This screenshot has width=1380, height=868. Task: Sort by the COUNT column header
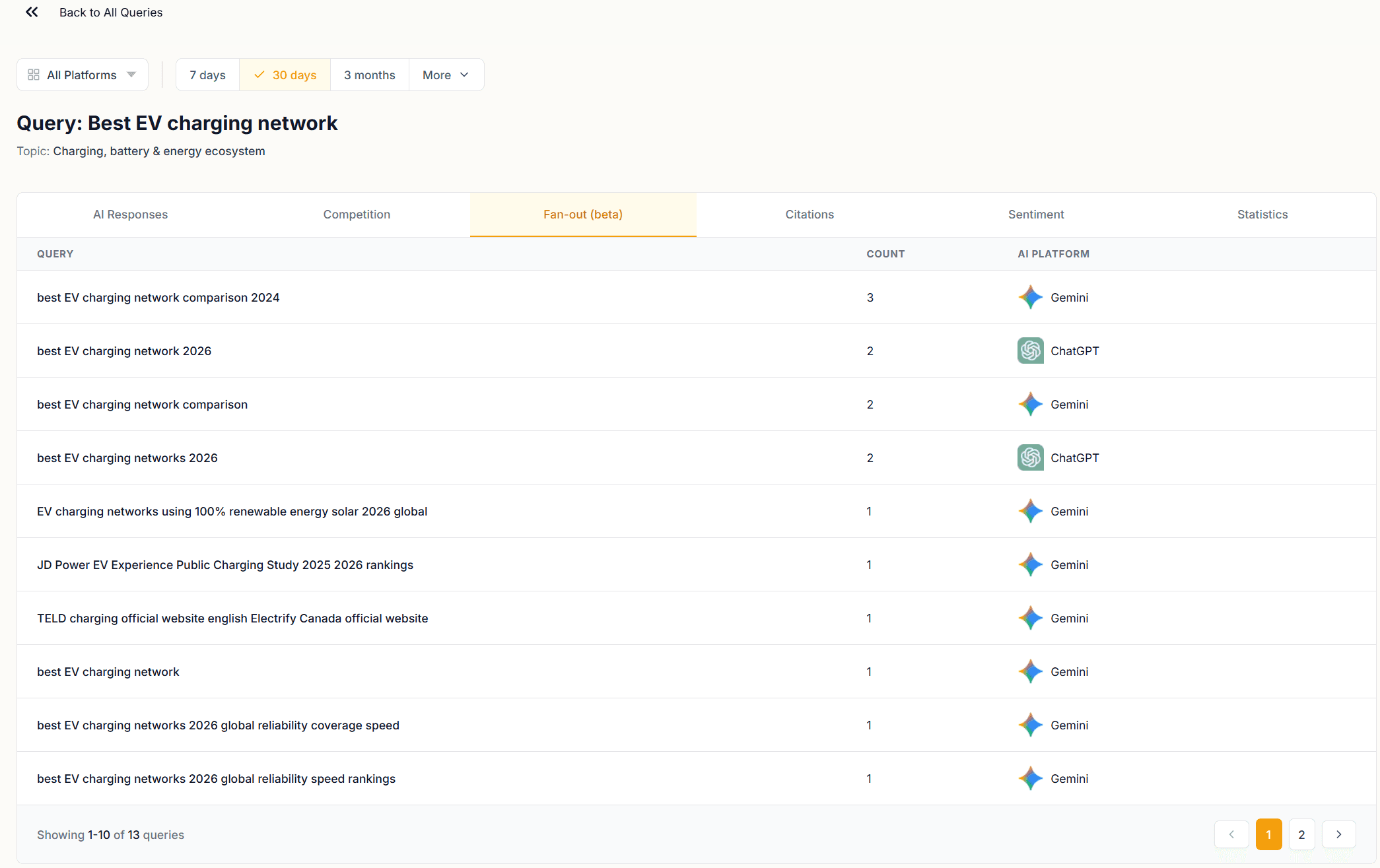click(885, 254)
